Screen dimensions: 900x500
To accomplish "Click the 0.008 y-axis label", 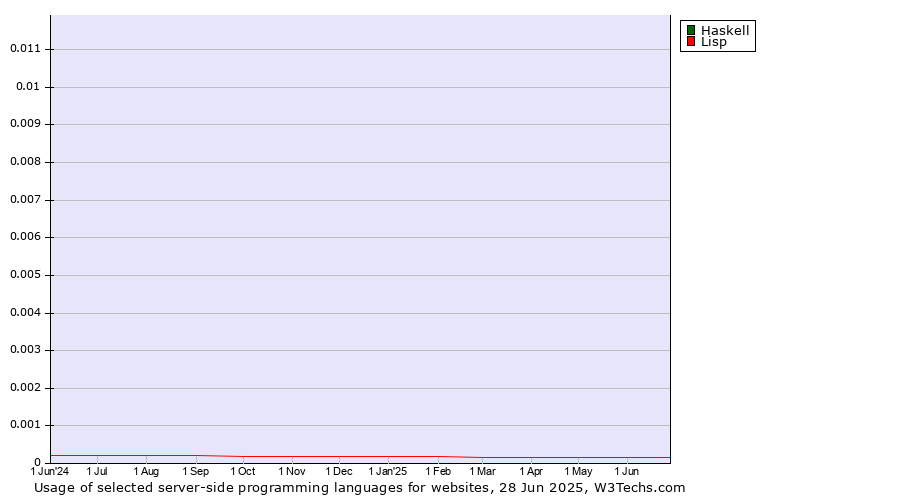I will click(25, 161).
